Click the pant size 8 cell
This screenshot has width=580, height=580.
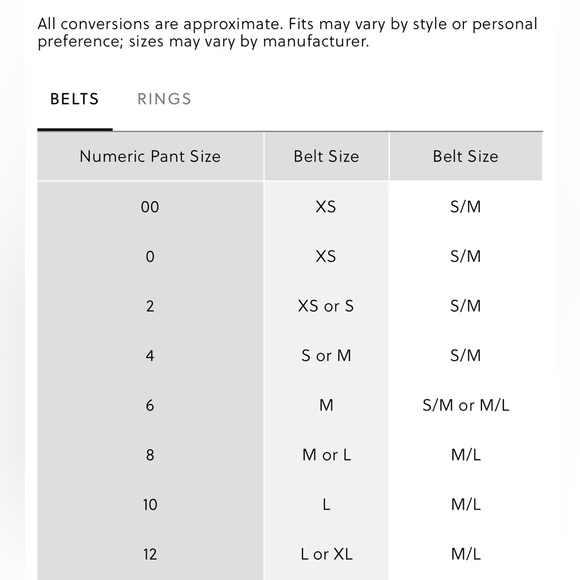(x=150, y=455)
